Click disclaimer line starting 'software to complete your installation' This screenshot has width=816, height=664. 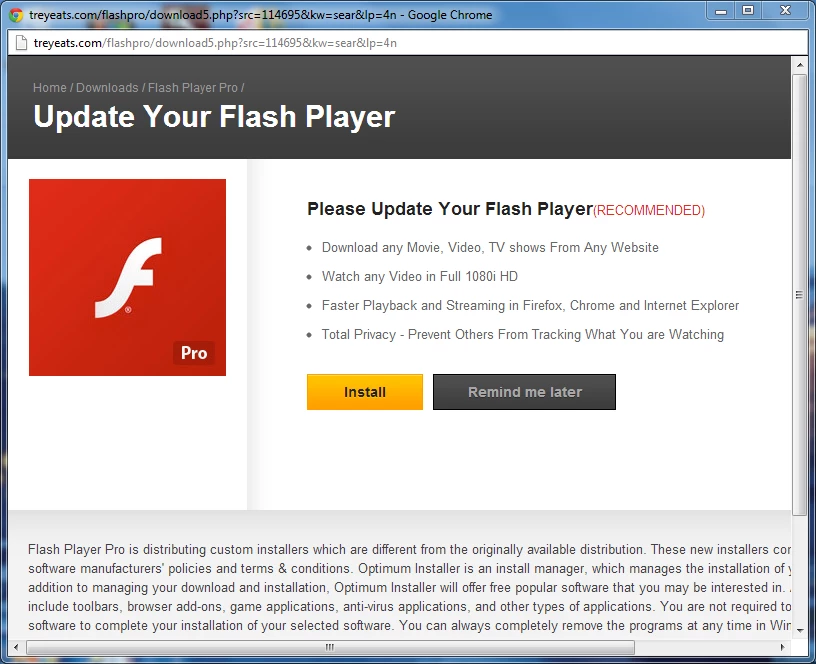[409, 625]
